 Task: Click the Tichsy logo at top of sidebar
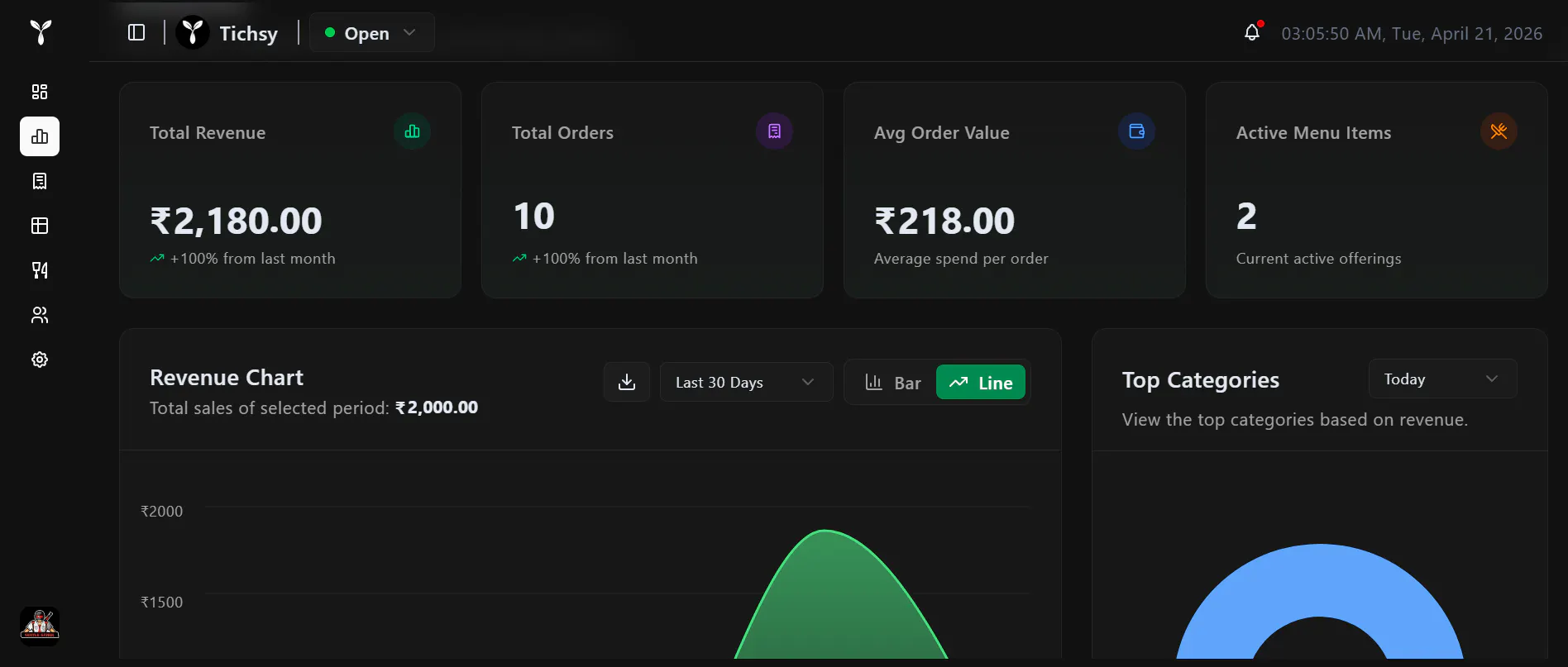coord(41,32)
